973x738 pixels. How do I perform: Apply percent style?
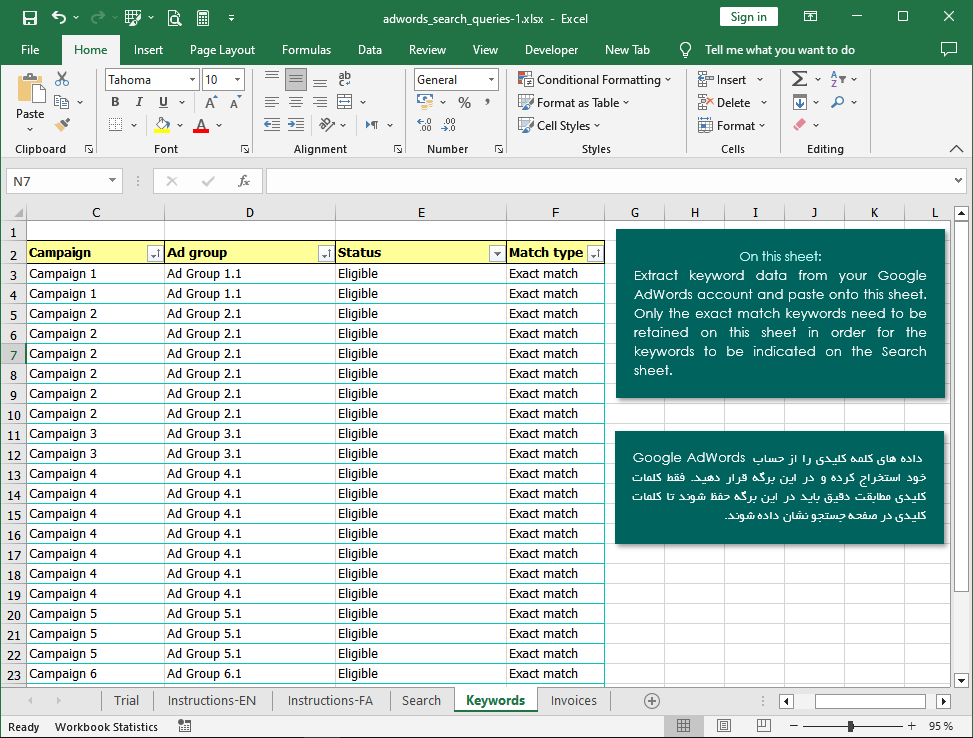464,102
